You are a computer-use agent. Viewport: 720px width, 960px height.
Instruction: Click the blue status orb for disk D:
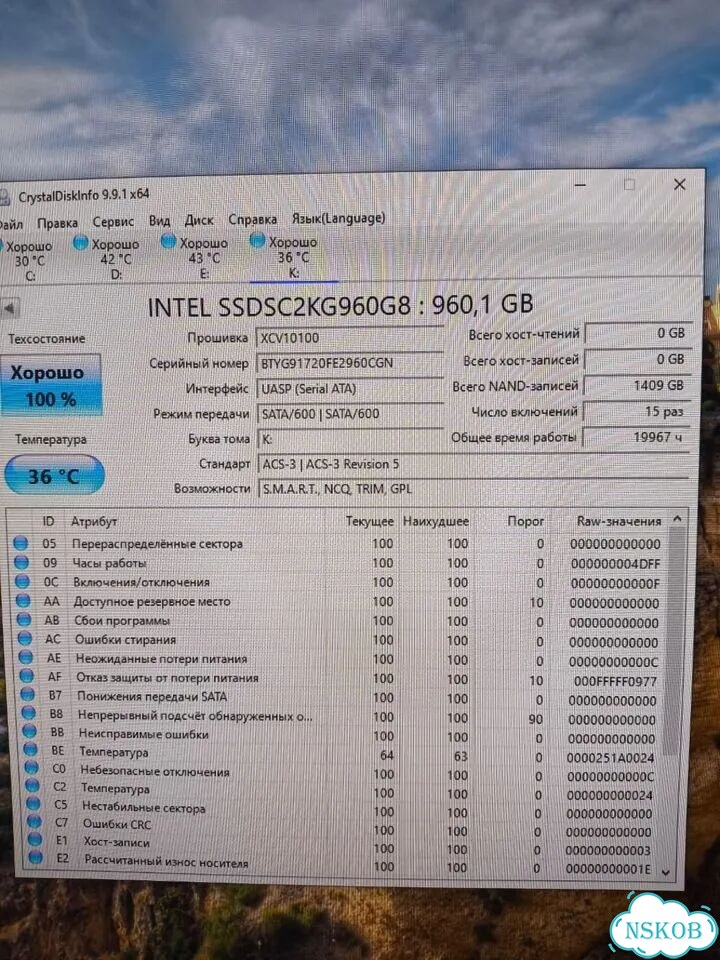point(80,243)
